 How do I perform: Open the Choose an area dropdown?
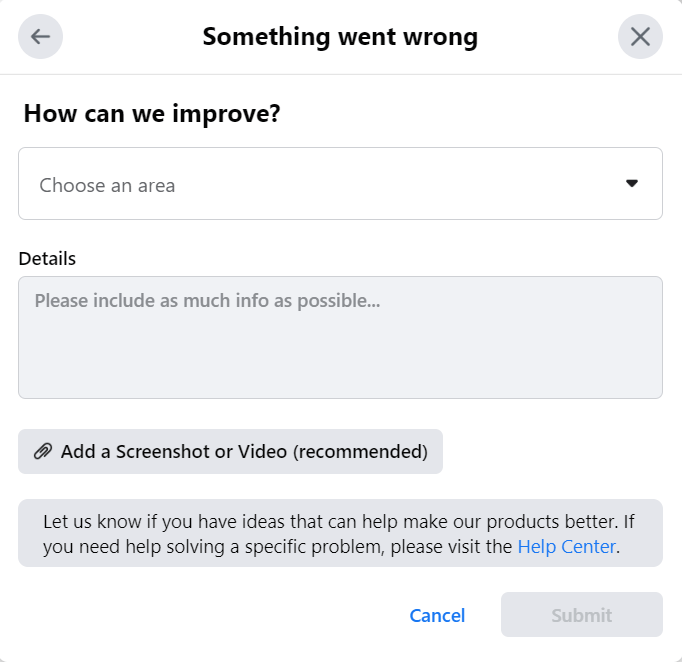pos(340,184)
